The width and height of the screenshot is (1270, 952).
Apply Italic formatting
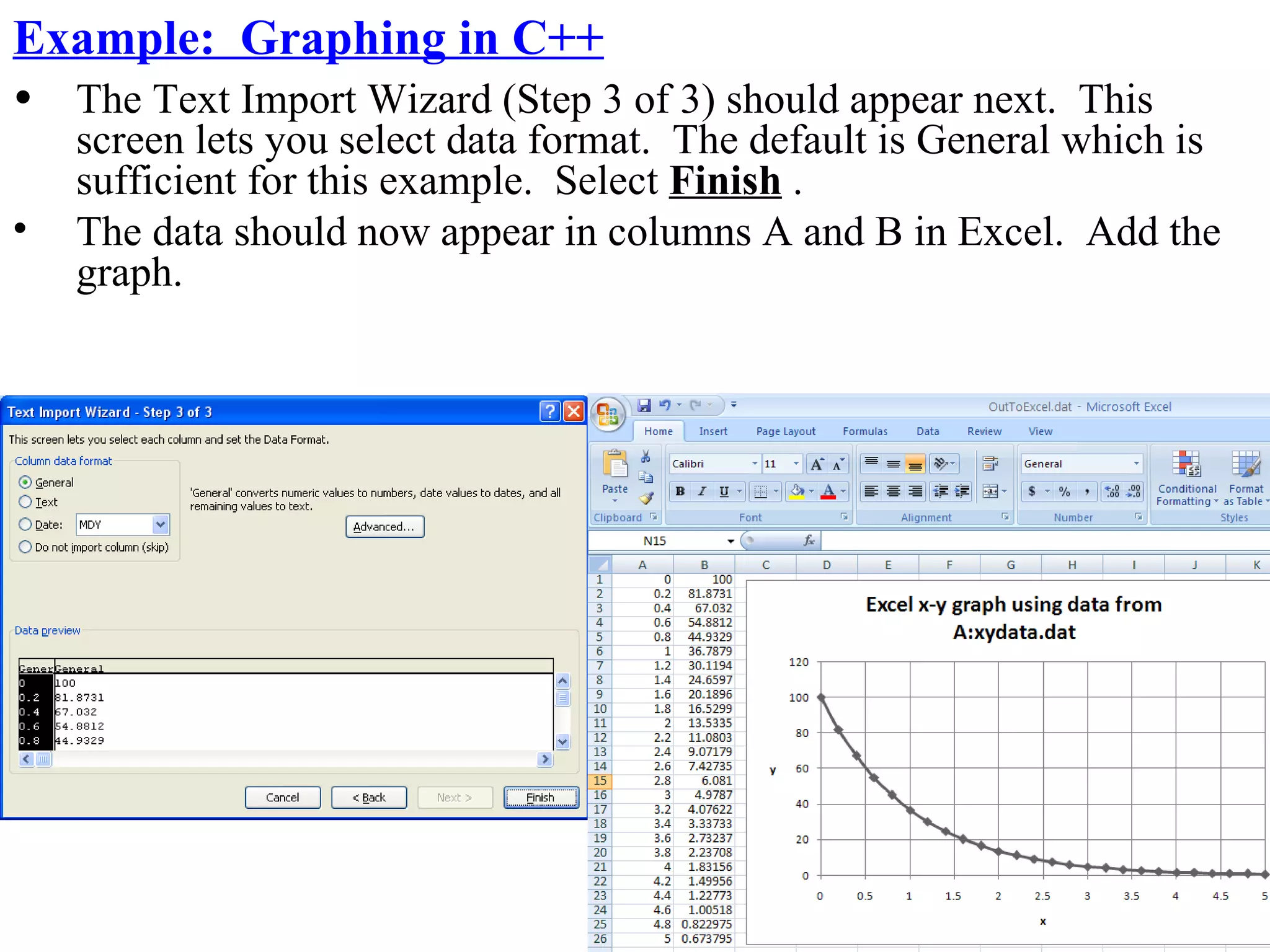(x=702, y=491)
